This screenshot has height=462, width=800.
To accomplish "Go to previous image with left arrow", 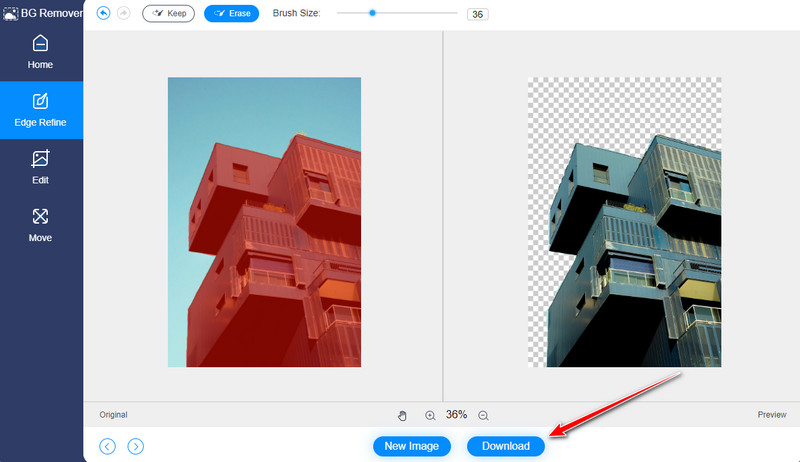I will (x=107, y=446).
